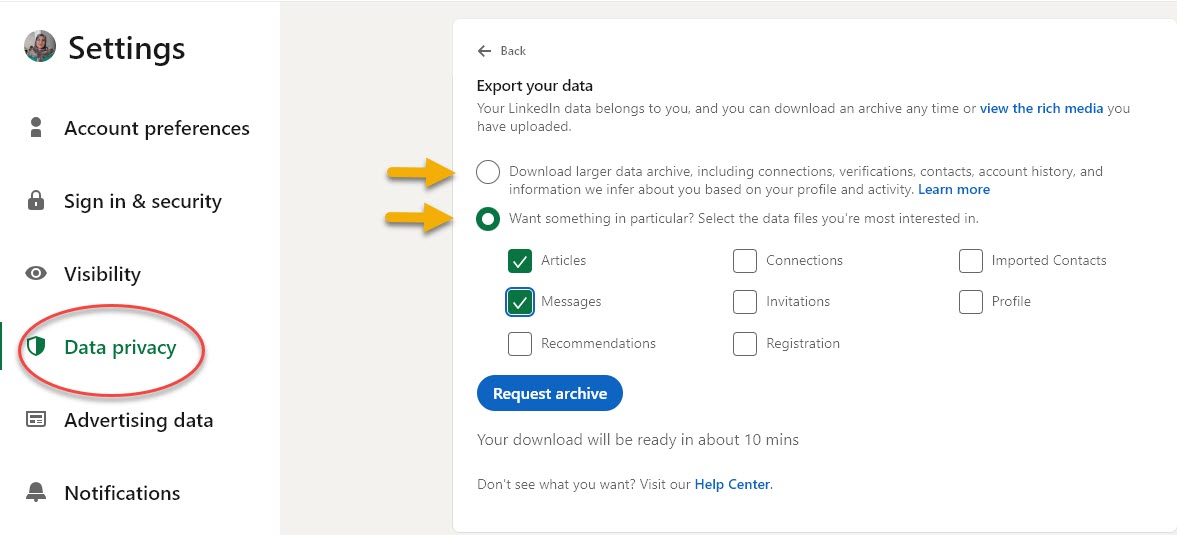The width and height of the screenshot is (1177, 535).
Task: Tick the Imported Contacts checkbox
Action: pyautogui.click(x=970, y=261)
